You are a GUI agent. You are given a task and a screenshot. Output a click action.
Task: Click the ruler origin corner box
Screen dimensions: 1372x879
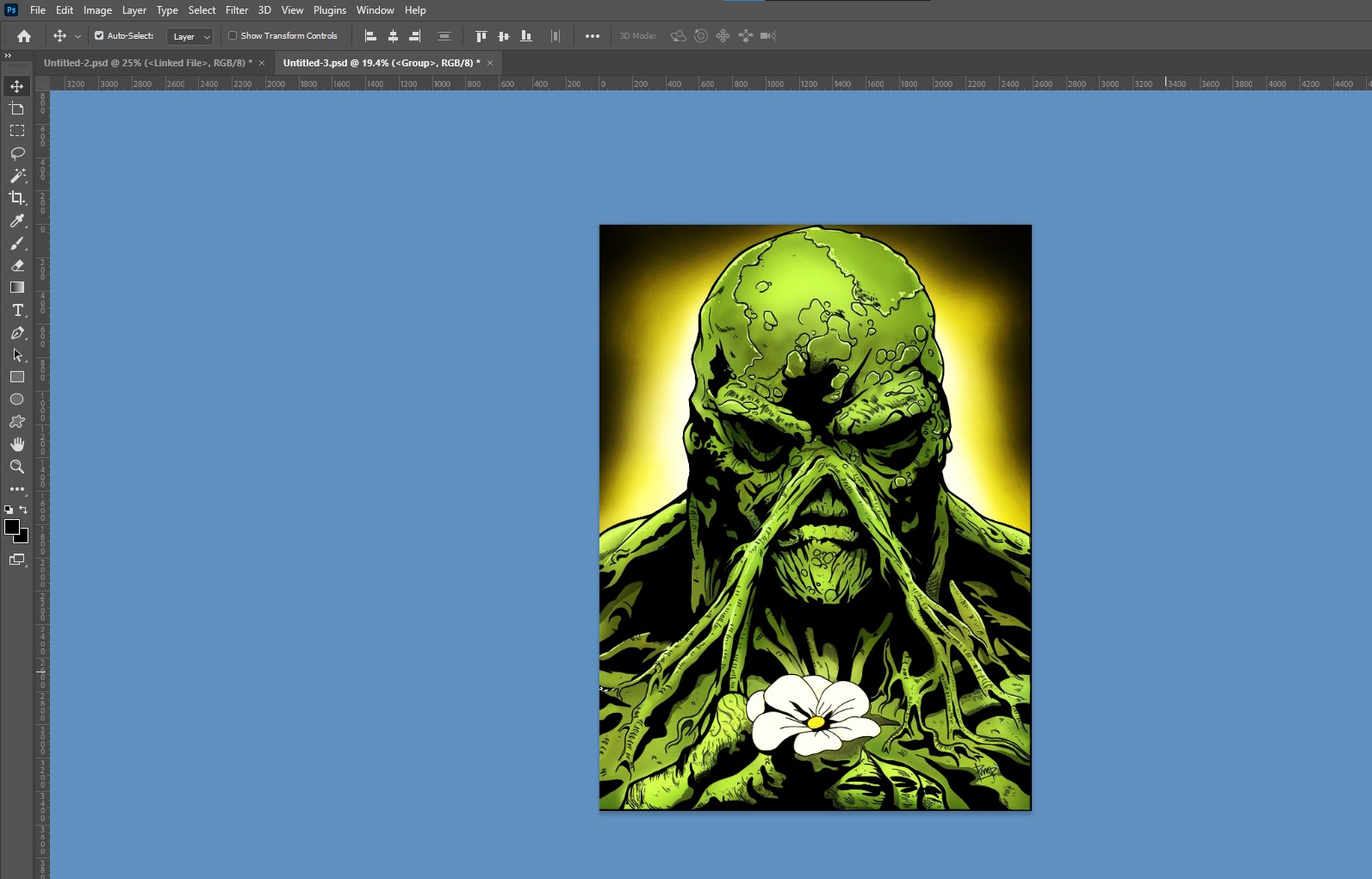(x=42, y=84)
